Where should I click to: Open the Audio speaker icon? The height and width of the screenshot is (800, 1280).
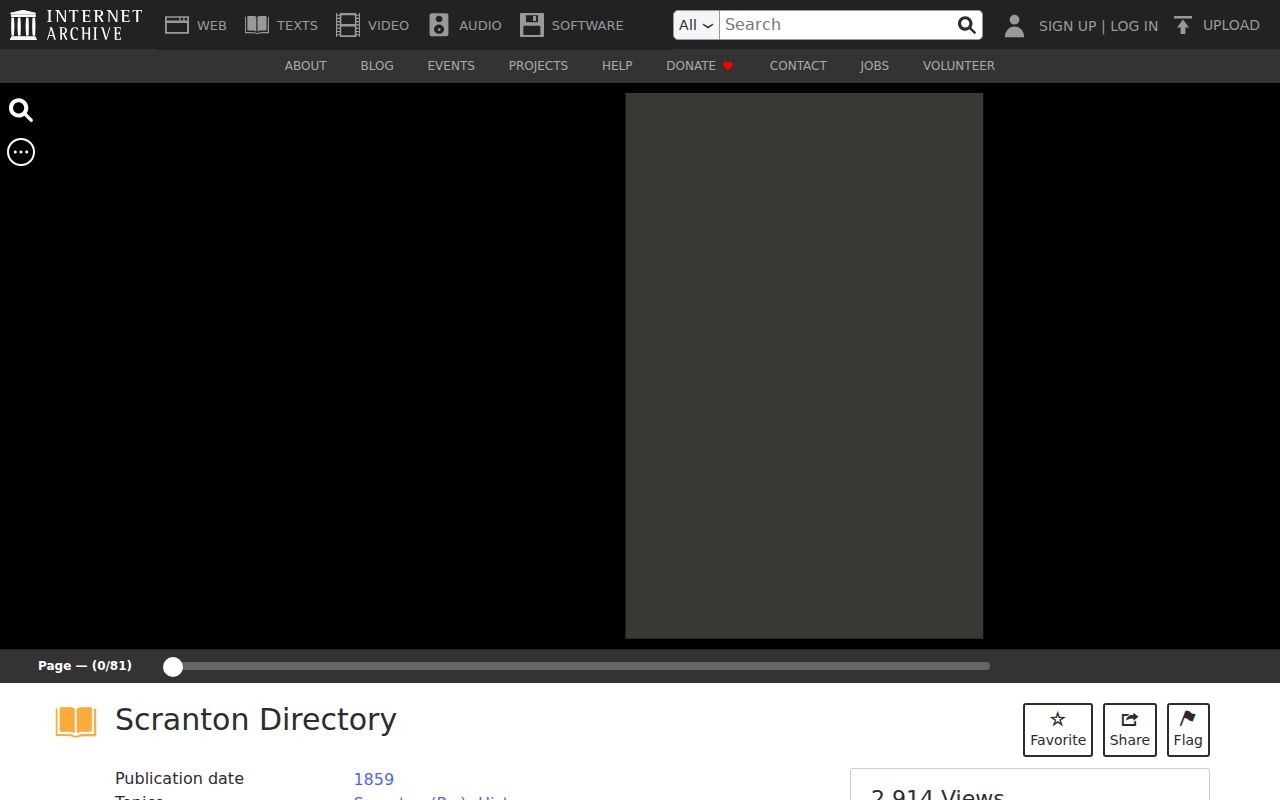coord(439,25)
